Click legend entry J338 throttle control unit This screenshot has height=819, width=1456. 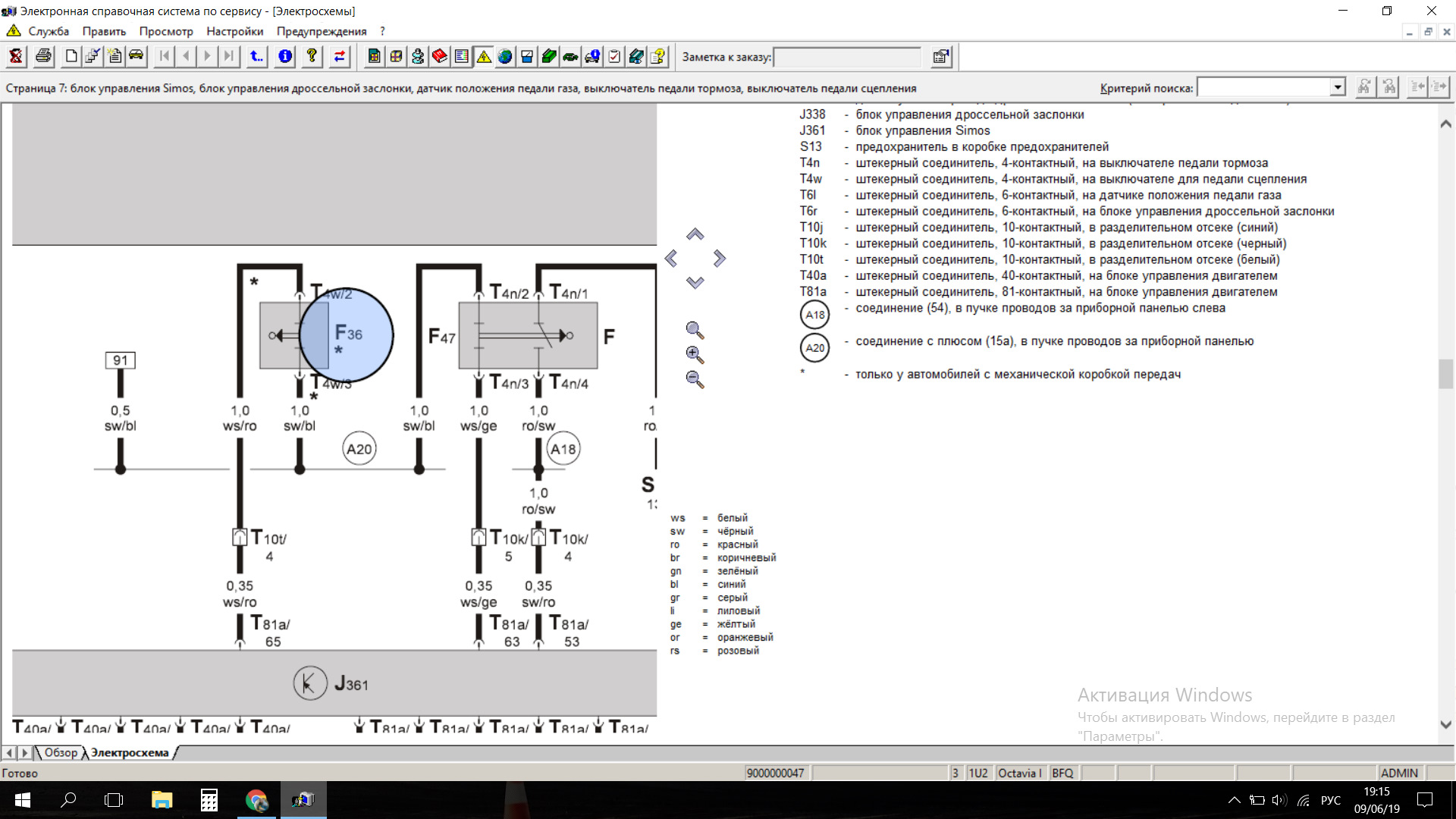942,115
